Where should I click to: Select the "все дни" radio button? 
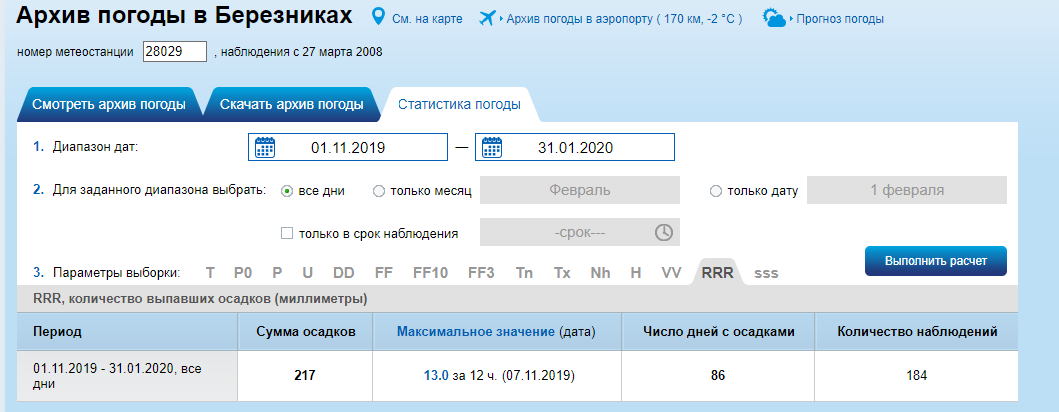287,190
